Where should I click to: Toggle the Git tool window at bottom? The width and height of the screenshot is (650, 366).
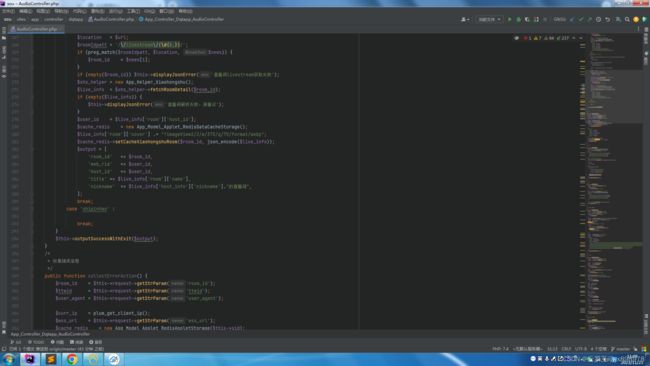point(16,342)
